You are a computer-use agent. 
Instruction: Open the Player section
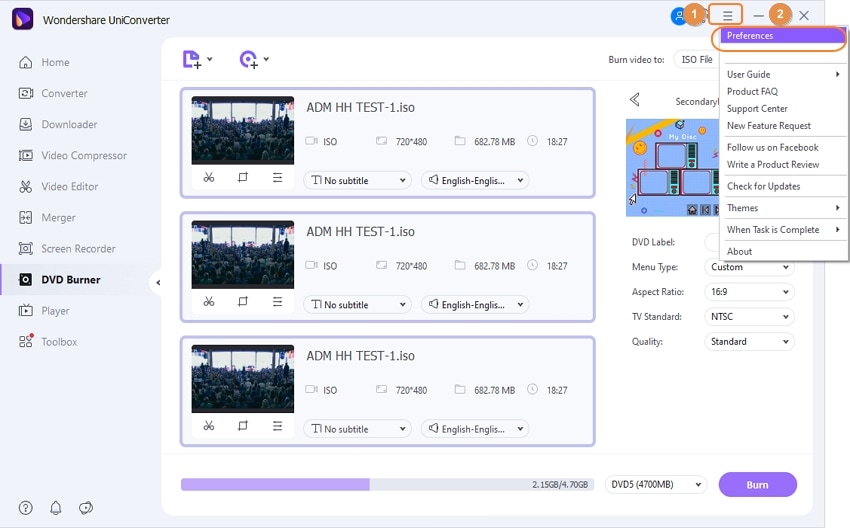click(x=44, y=311)
